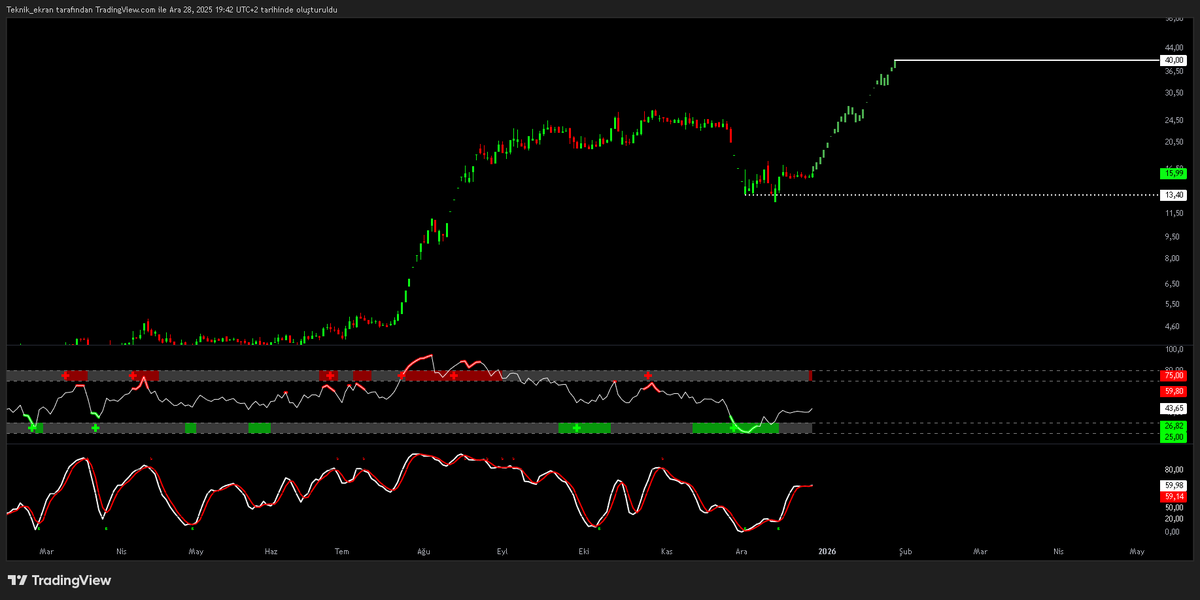Click the 36,50 price axis value
The height and width of the screenshot is (600, 1200).
tap(1173, 71)
